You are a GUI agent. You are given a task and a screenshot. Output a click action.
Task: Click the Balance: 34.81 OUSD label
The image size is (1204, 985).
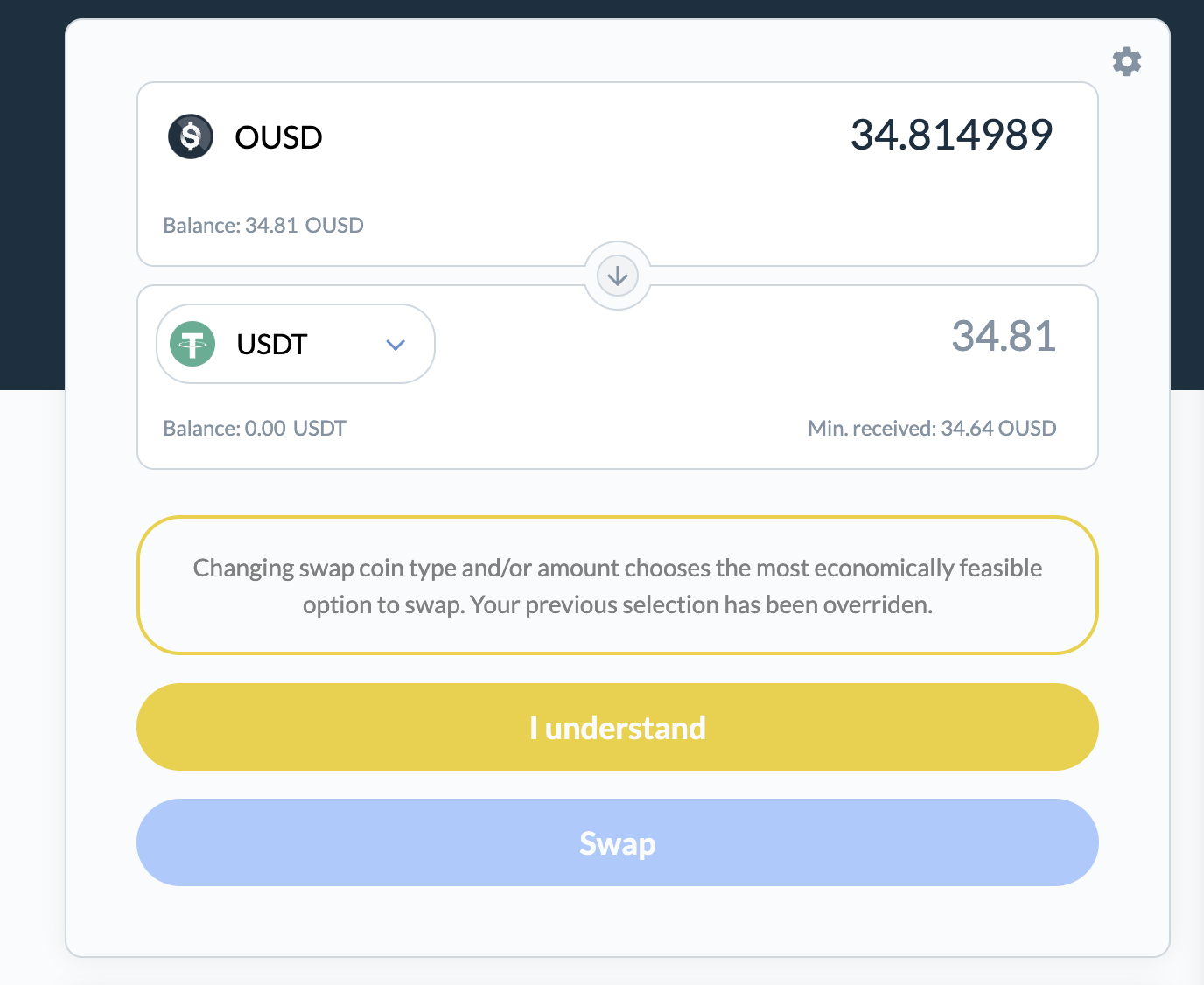[x=262, y=225]
